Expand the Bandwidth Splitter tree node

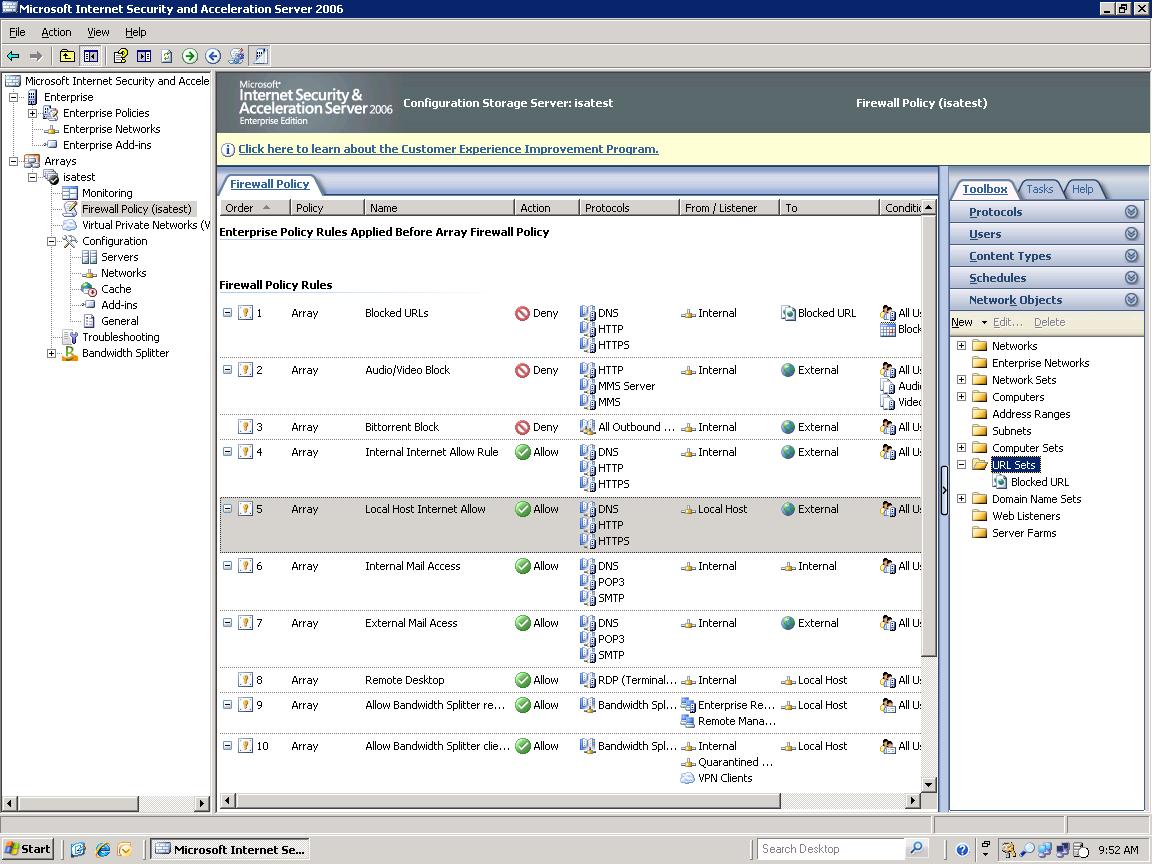point(51,353)
